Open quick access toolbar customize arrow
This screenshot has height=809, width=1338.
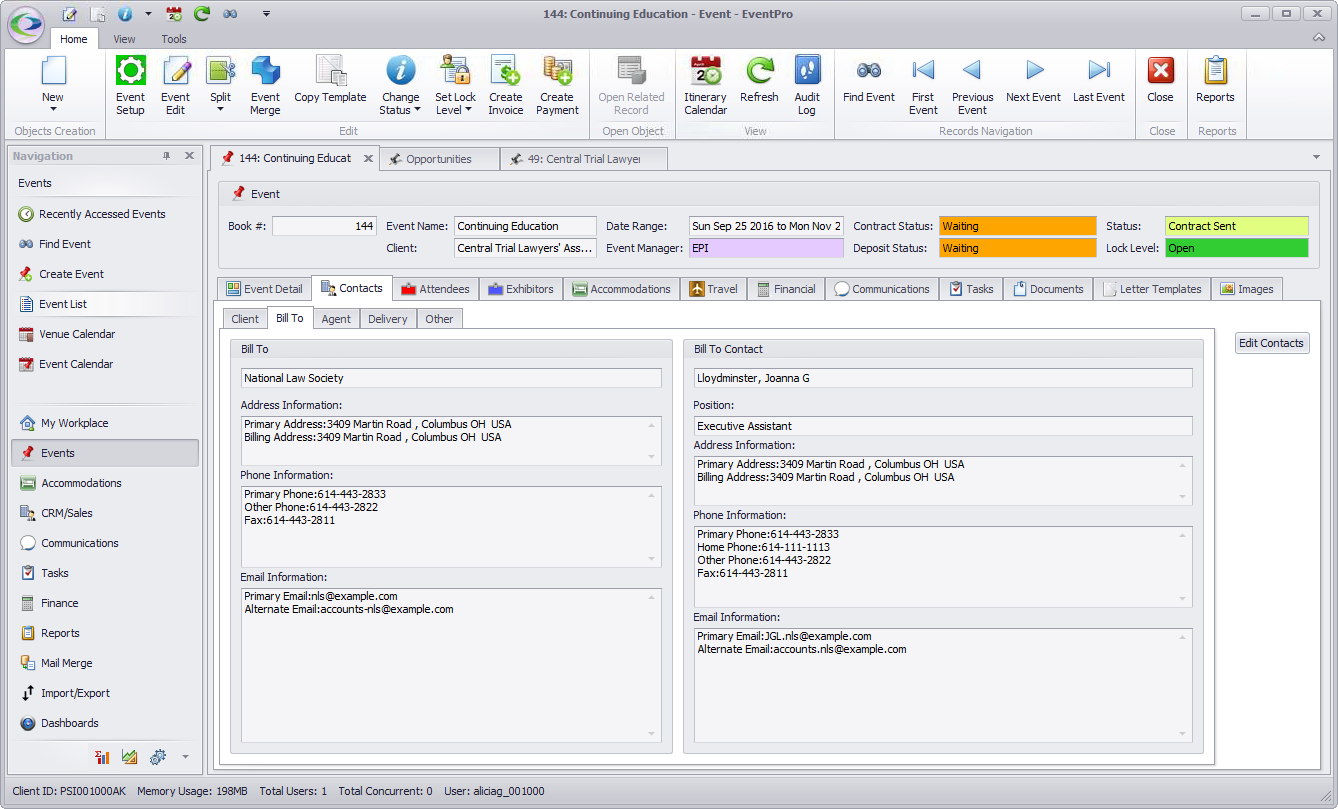266,14
